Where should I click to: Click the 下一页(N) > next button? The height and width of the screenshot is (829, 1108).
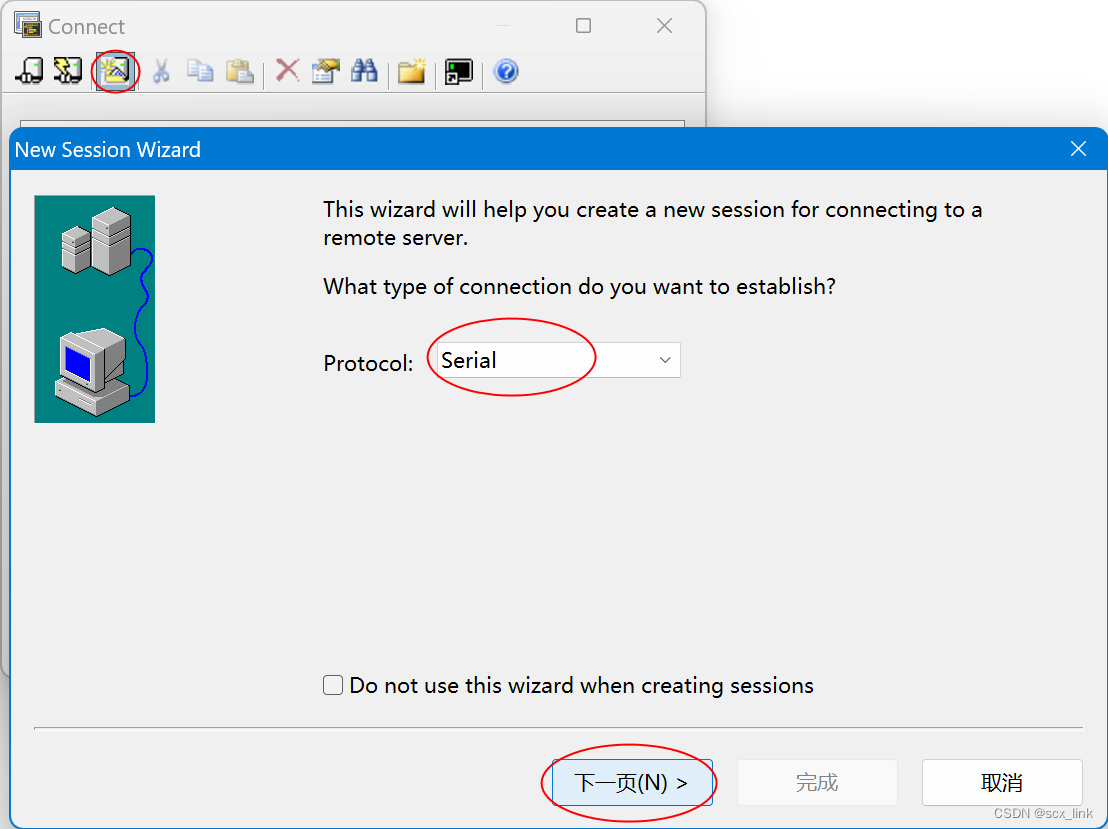pos(632,782)
